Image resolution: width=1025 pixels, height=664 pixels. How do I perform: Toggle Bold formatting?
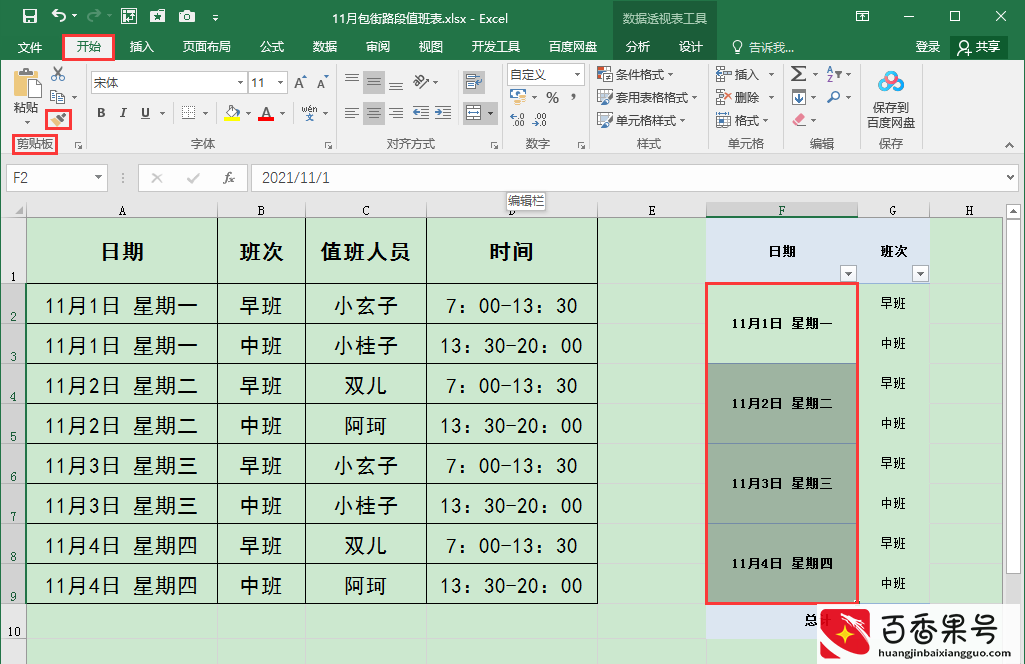click(101, 113)
